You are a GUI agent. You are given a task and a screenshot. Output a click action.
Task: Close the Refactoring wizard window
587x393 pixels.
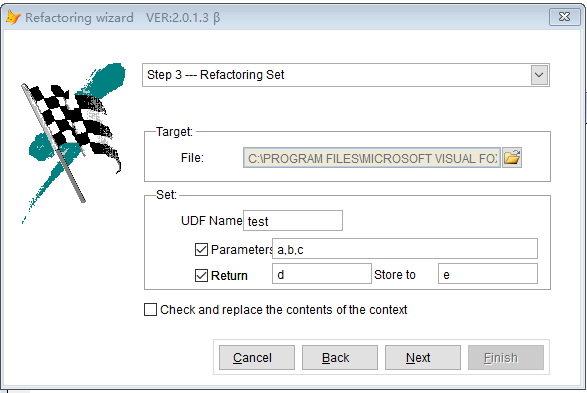(x=564, y=17)
